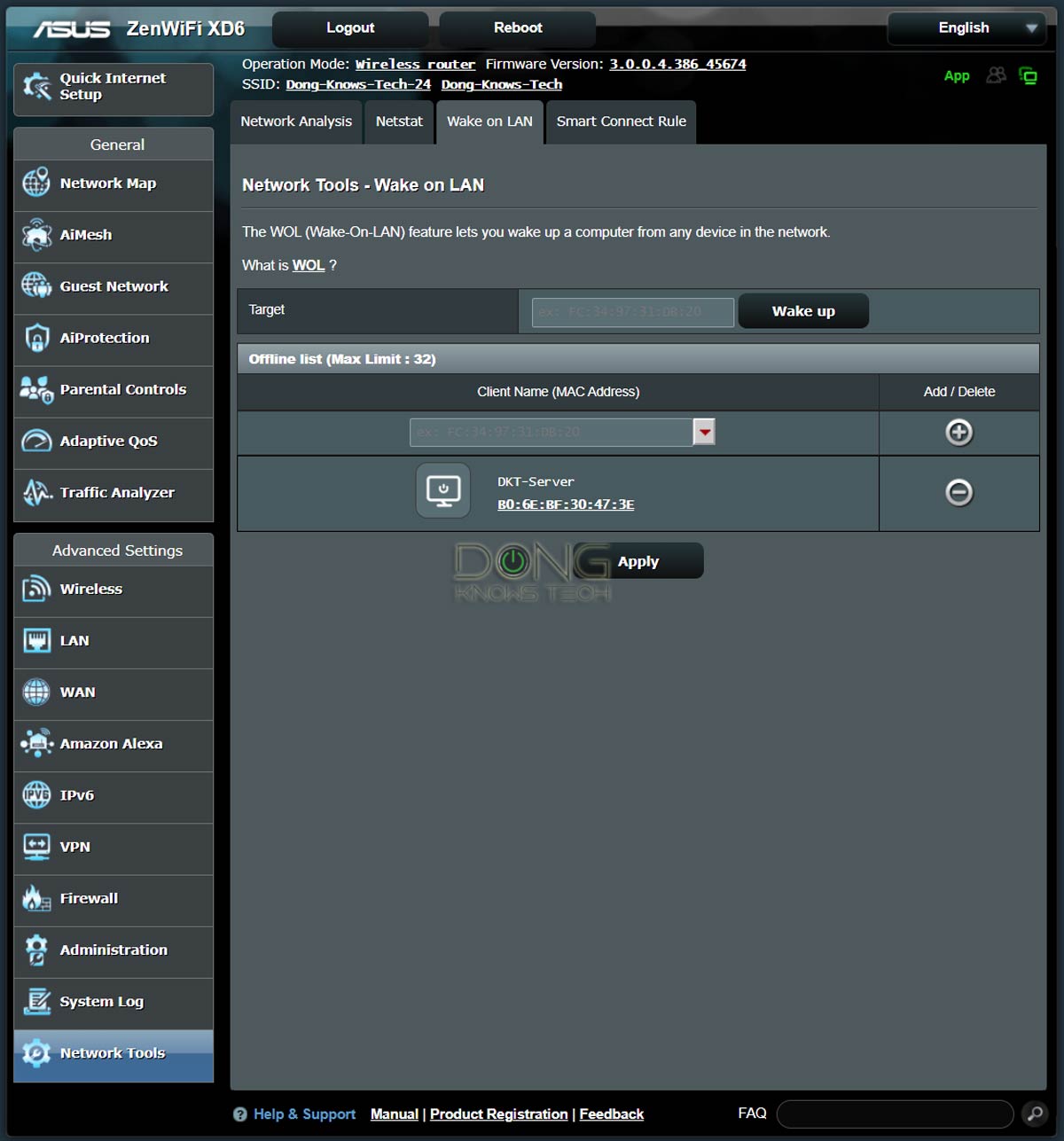The image size is (1064, 1141).
Task: Click the users icon beside App
Action: (x=997, y=75)
